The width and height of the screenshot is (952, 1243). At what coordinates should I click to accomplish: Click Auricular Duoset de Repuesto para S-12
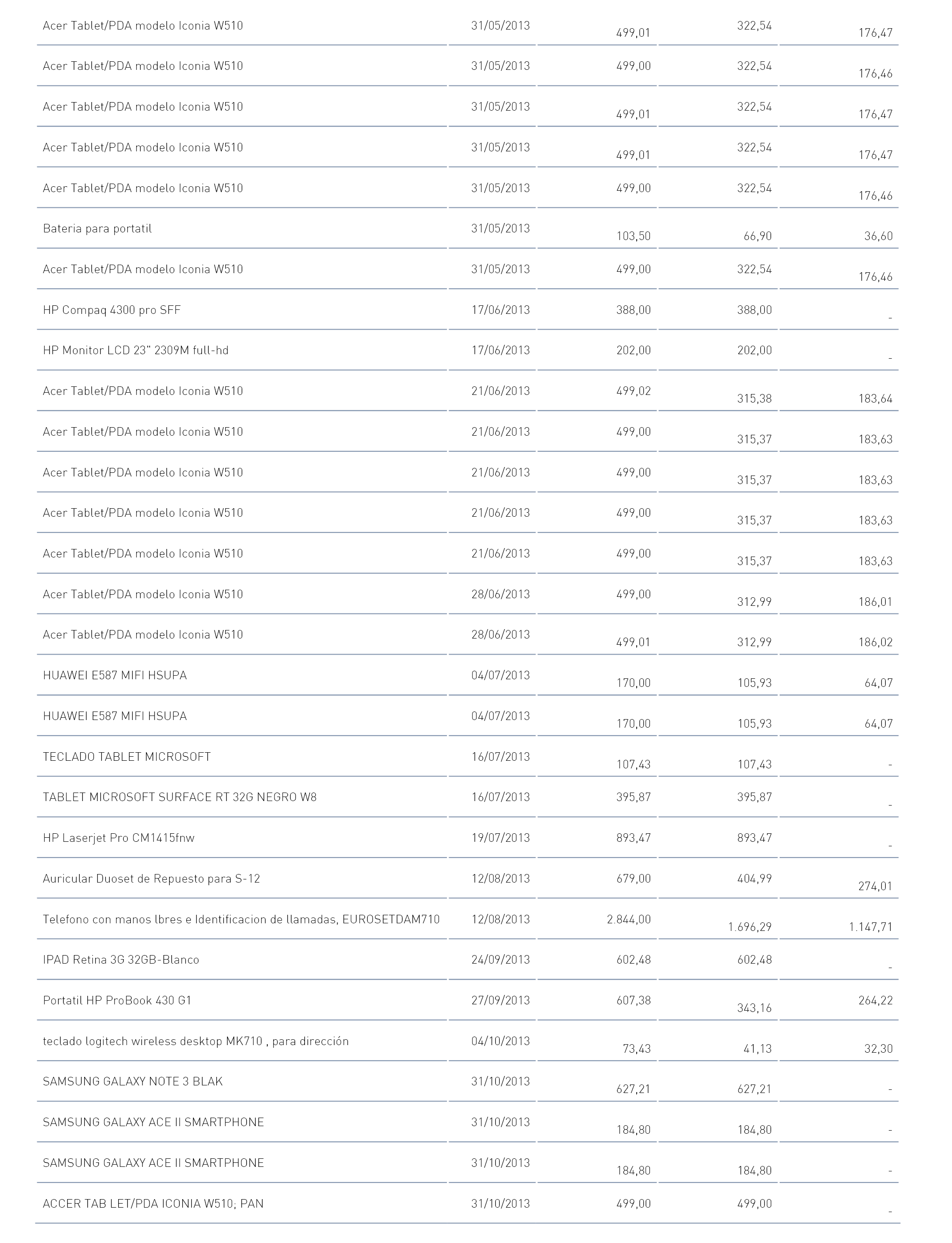point(151,879)
